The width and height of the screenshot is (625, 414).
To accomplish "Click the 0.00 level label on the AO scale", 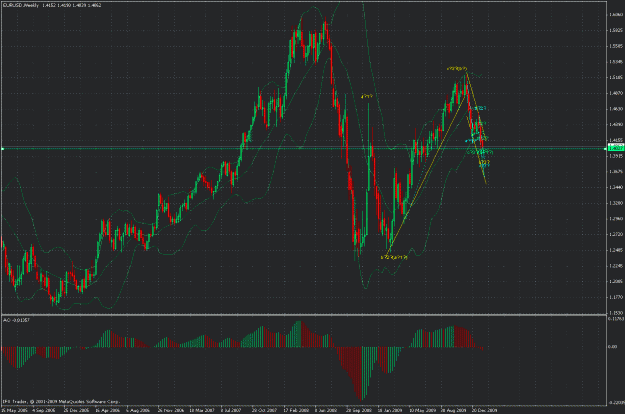I will 613,347.
